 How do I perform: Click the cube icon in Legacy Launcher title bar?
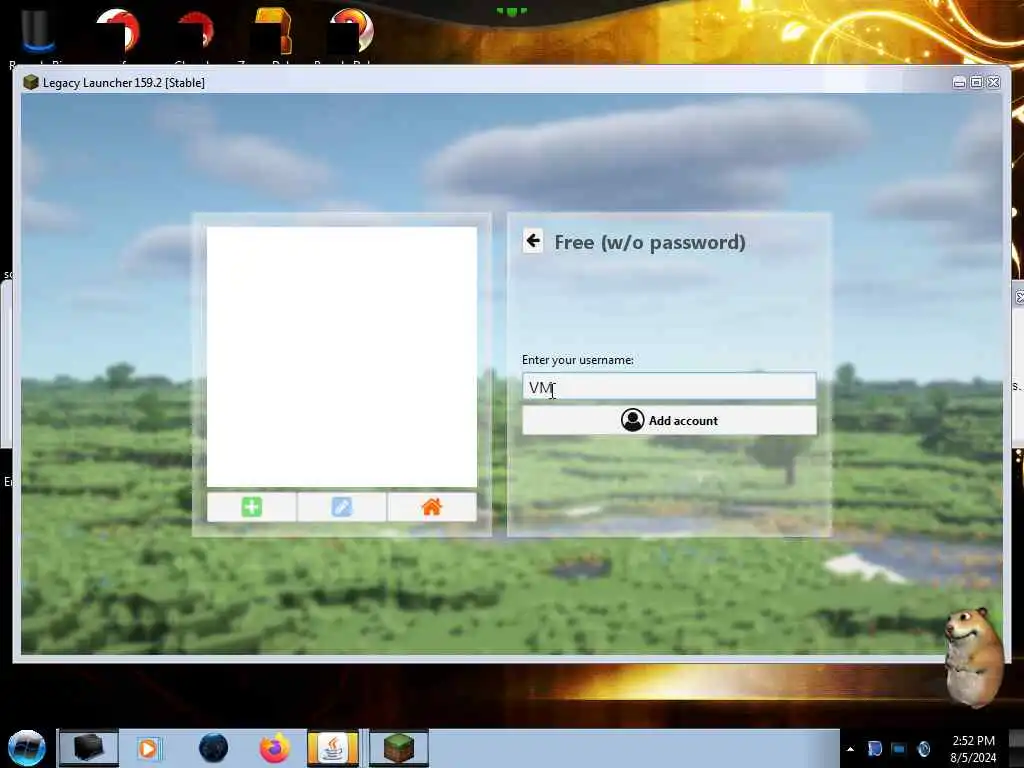coord(30,82)
